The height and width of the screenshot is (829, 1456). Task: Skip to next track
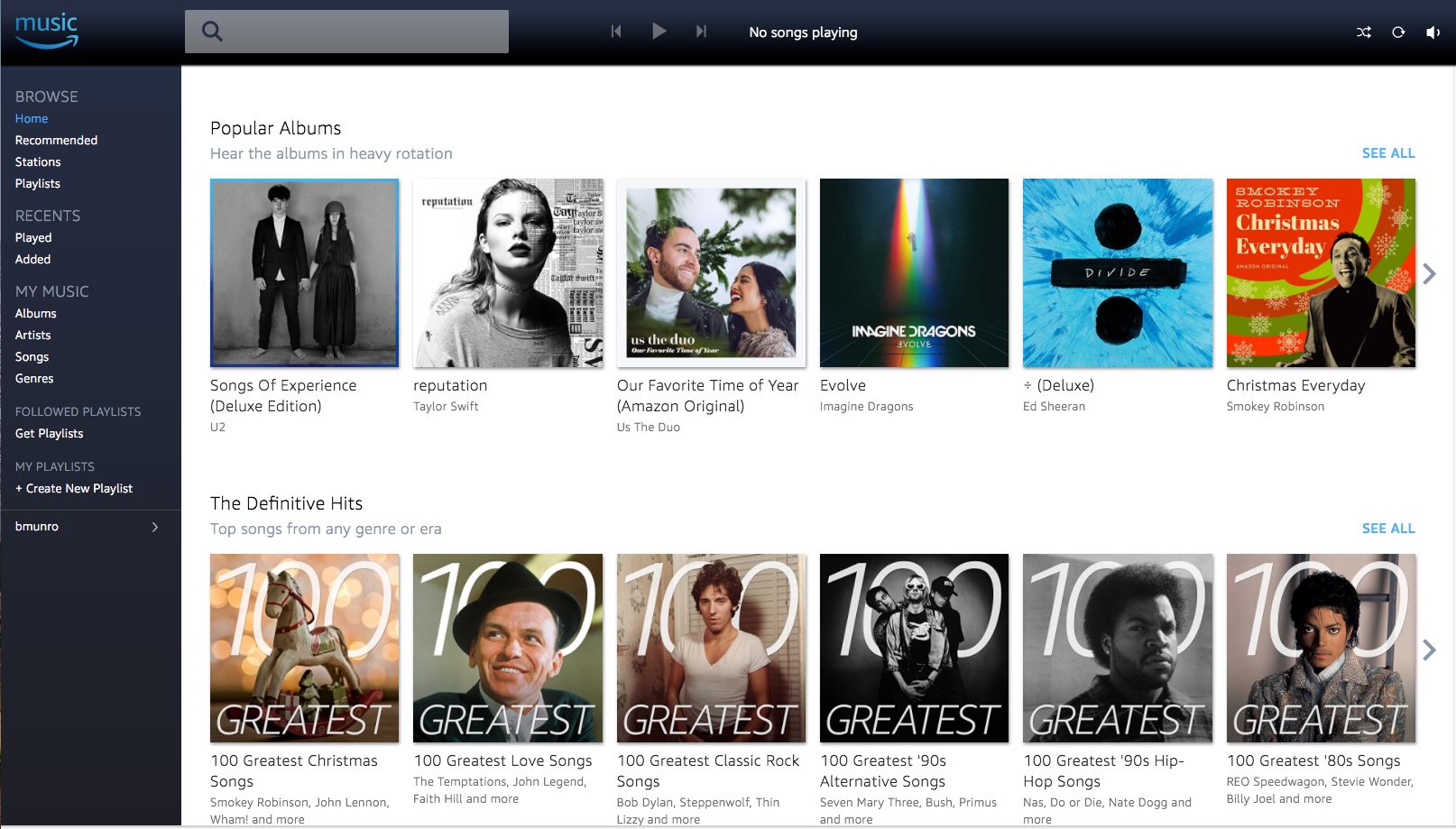coord(701,32)
